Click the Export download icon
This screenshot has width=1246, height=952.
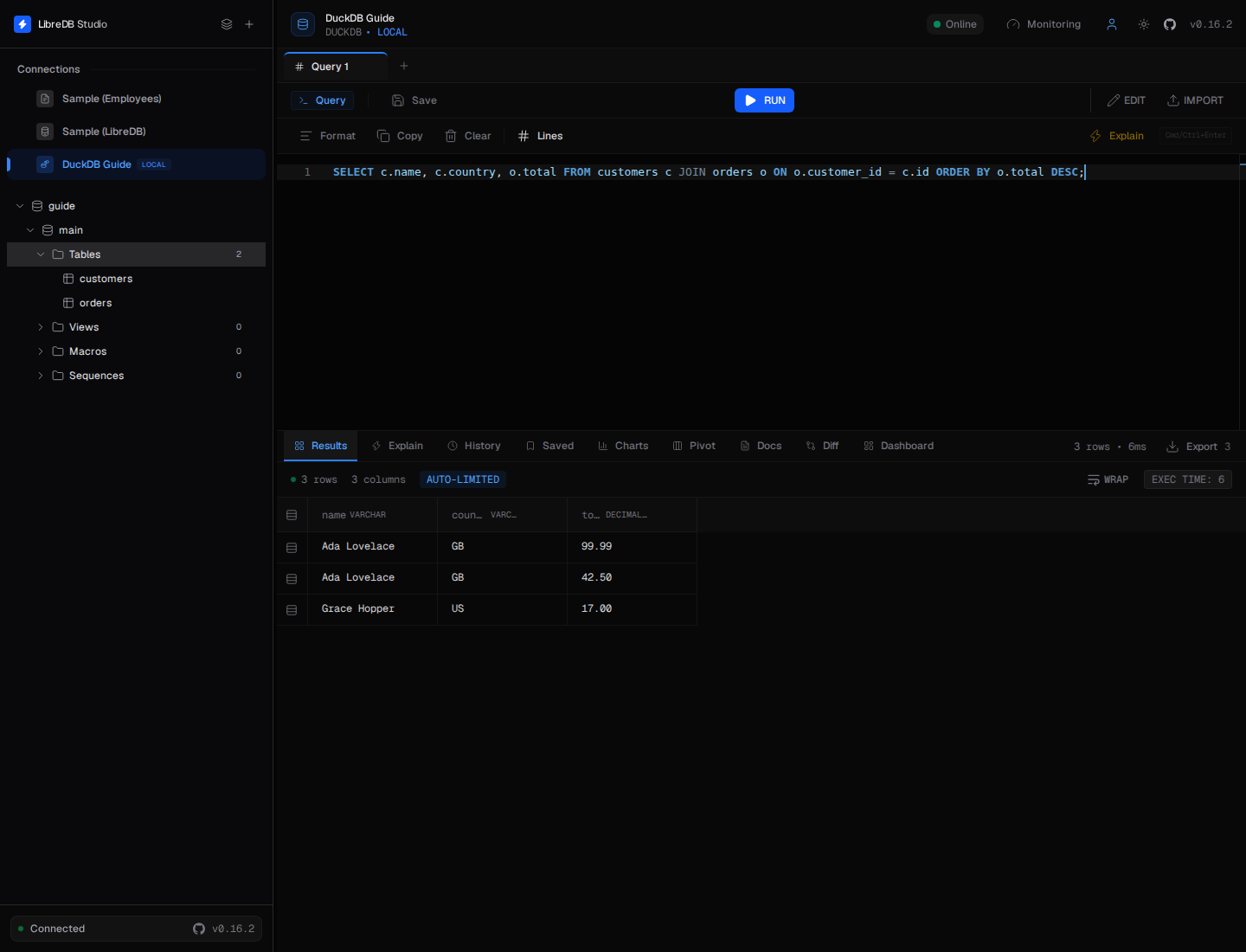point(1172,447)
